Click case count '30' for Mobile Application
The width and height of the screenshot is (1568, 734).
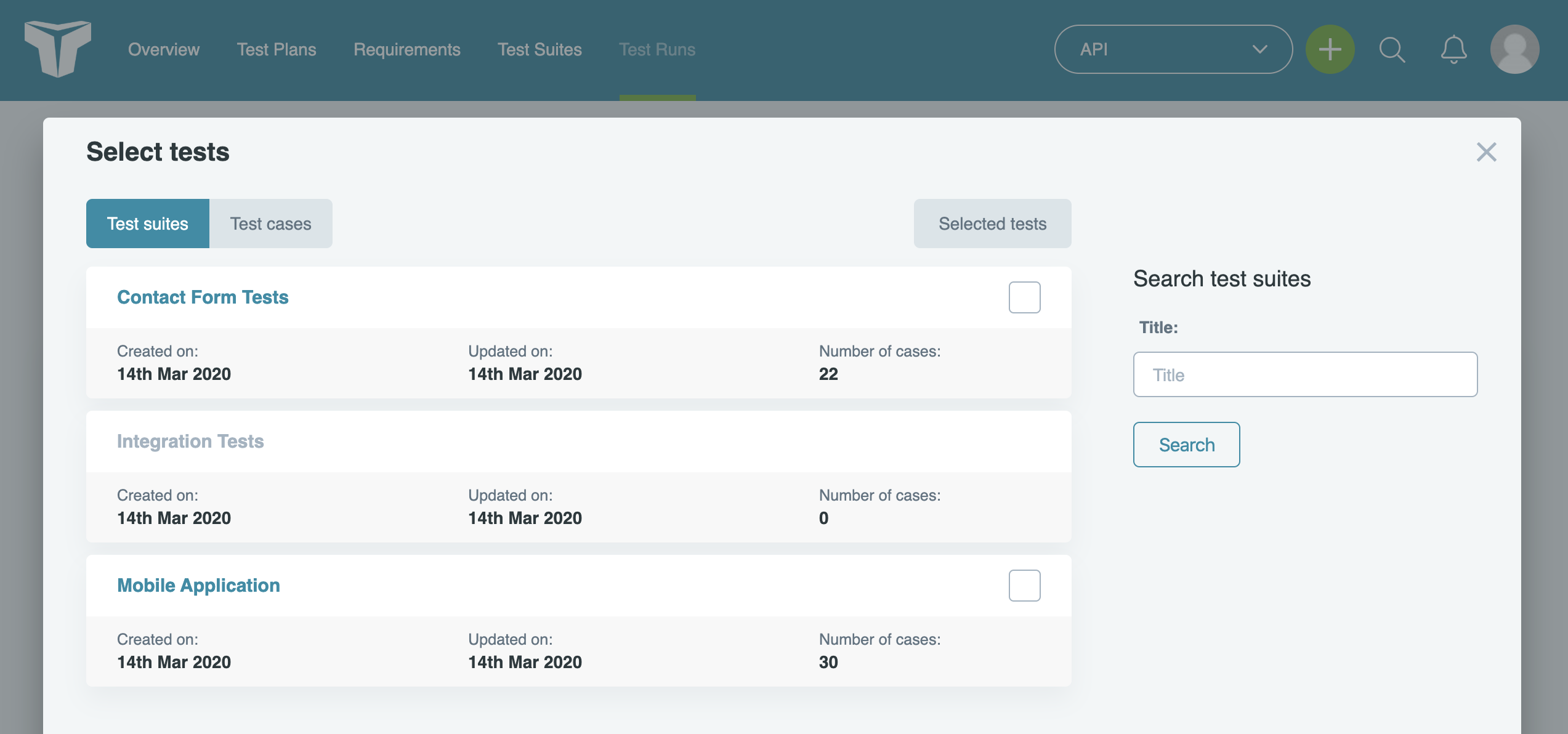[828, 662]
